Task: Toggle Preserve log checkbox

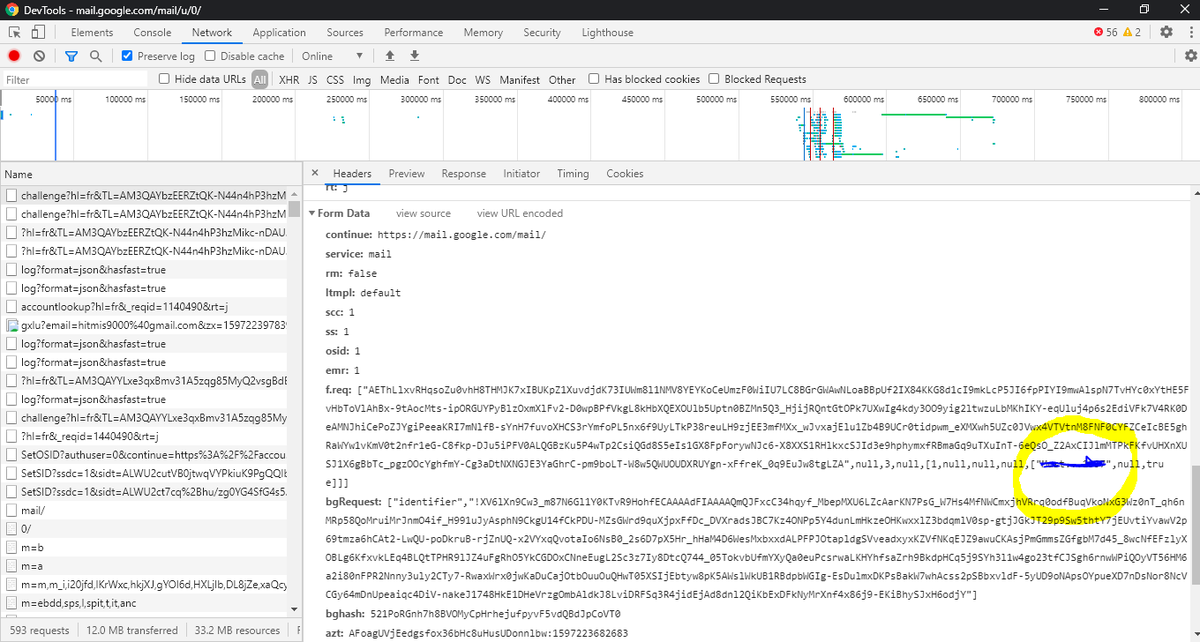Action: click(x=126, y=56)
